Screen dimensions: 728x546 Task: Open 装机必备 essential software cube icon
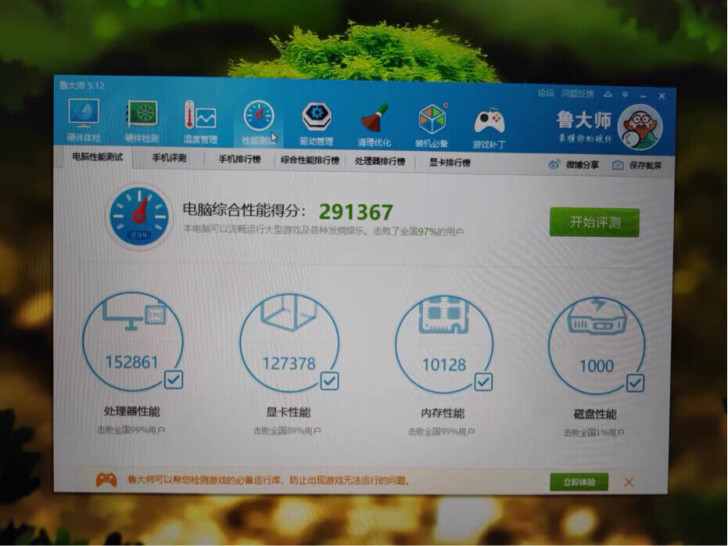pyautogui.click(x=432, y=119)
